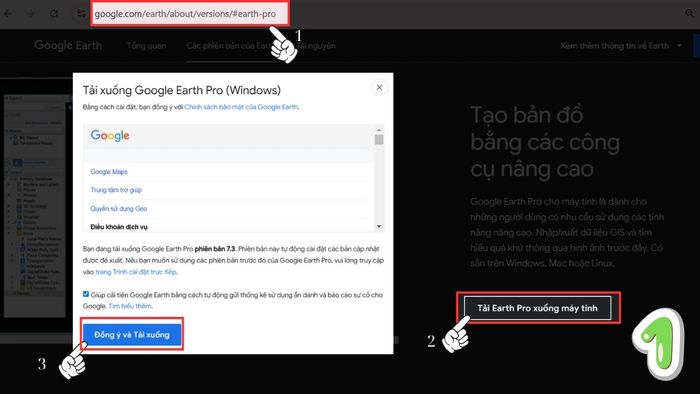This screenshot has height=394, width=700.
Task: Click the zoom magnifier icon in address bar
Action: [690, 13]
